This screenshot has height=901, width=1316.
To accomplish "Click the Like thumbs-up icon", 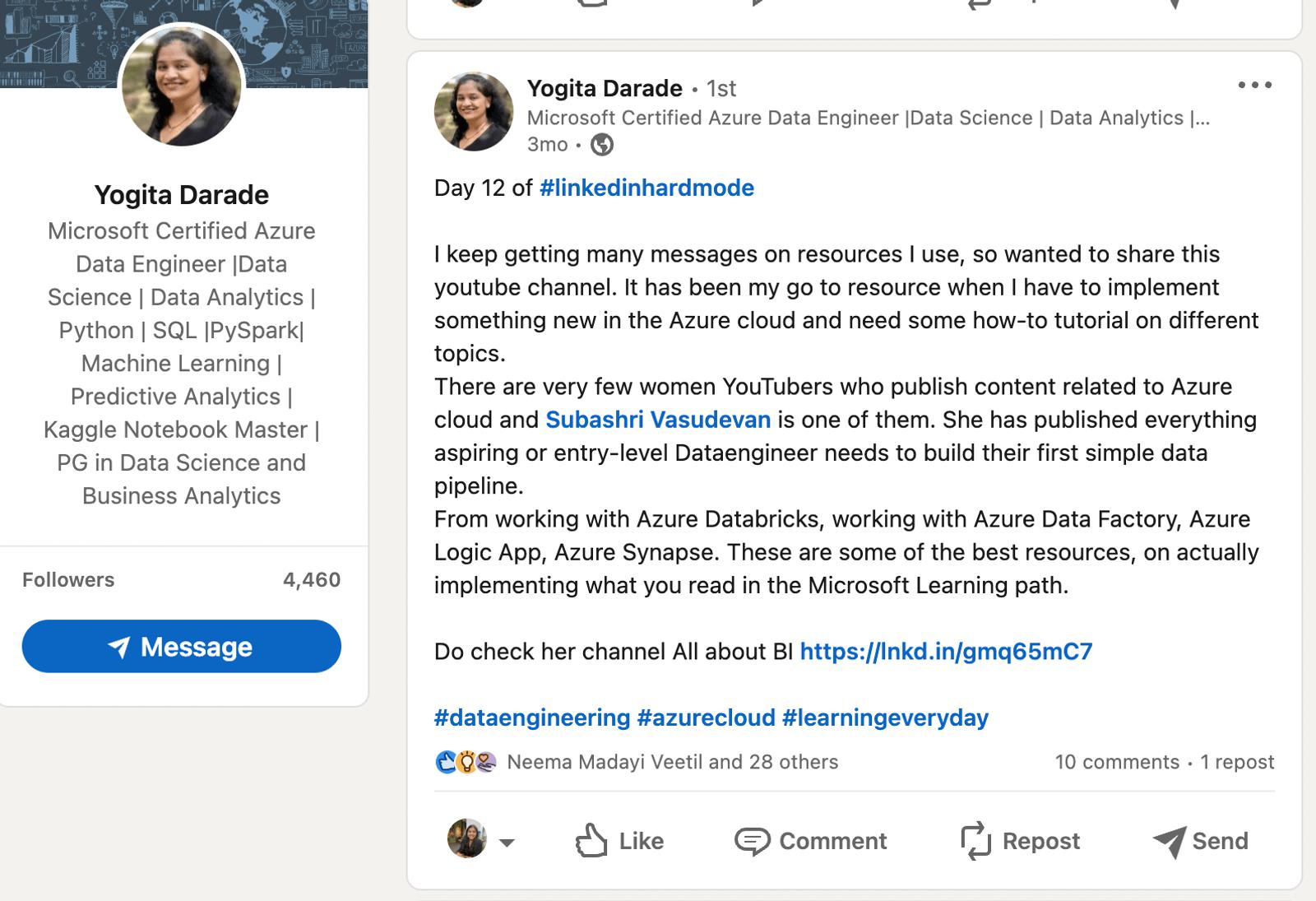I will click(591, 840).
